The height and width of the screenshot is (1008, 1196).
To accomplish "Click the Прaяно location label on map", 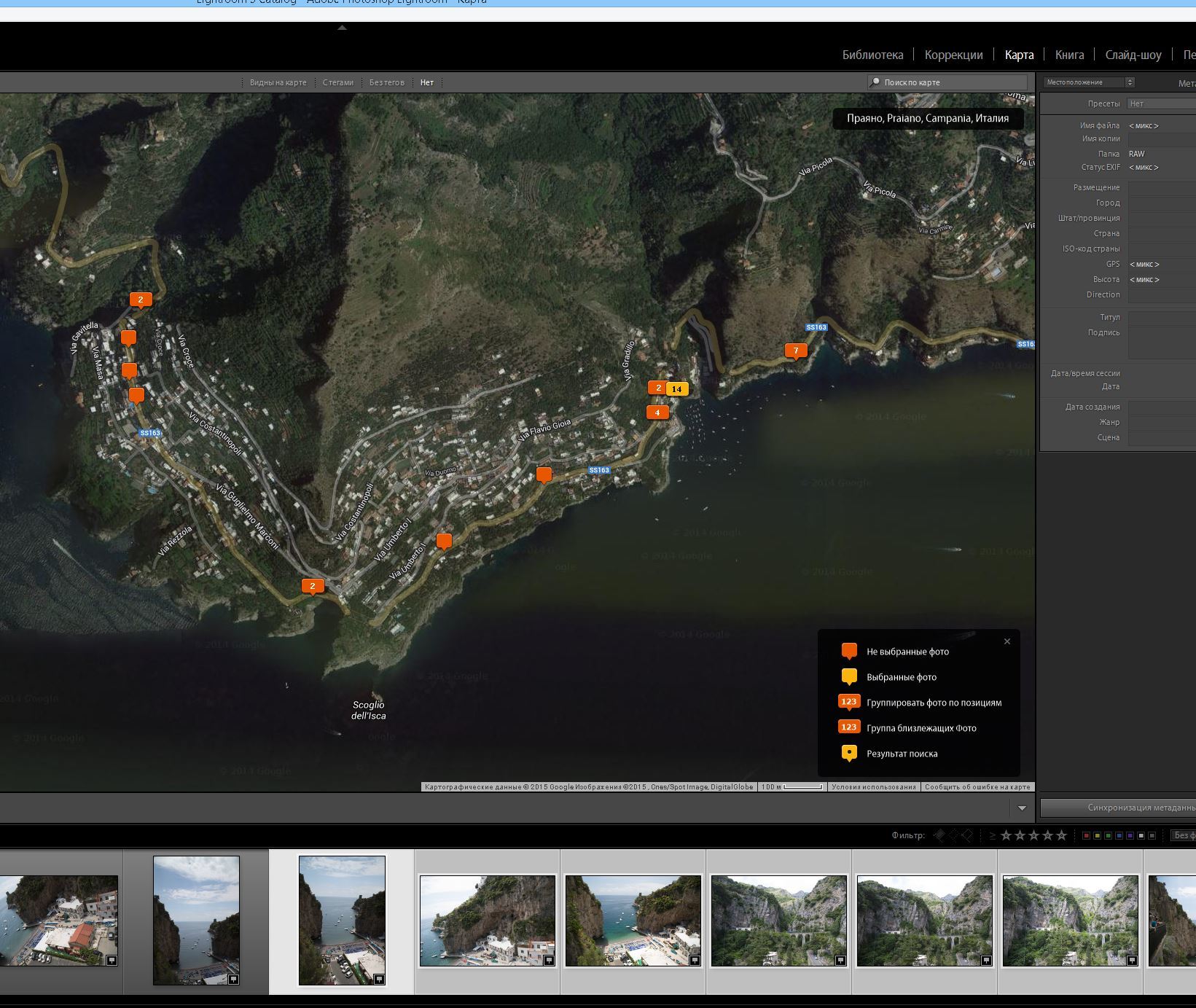I will (x=928, y=118).
